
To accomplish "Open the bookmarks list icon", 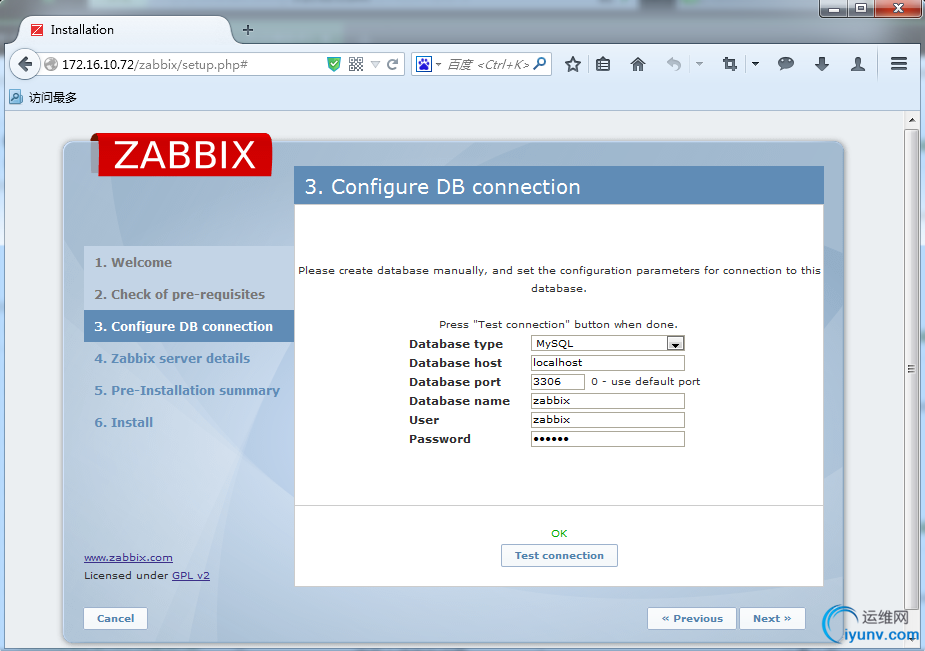I will pyautogui.click(x=603, y=64).
